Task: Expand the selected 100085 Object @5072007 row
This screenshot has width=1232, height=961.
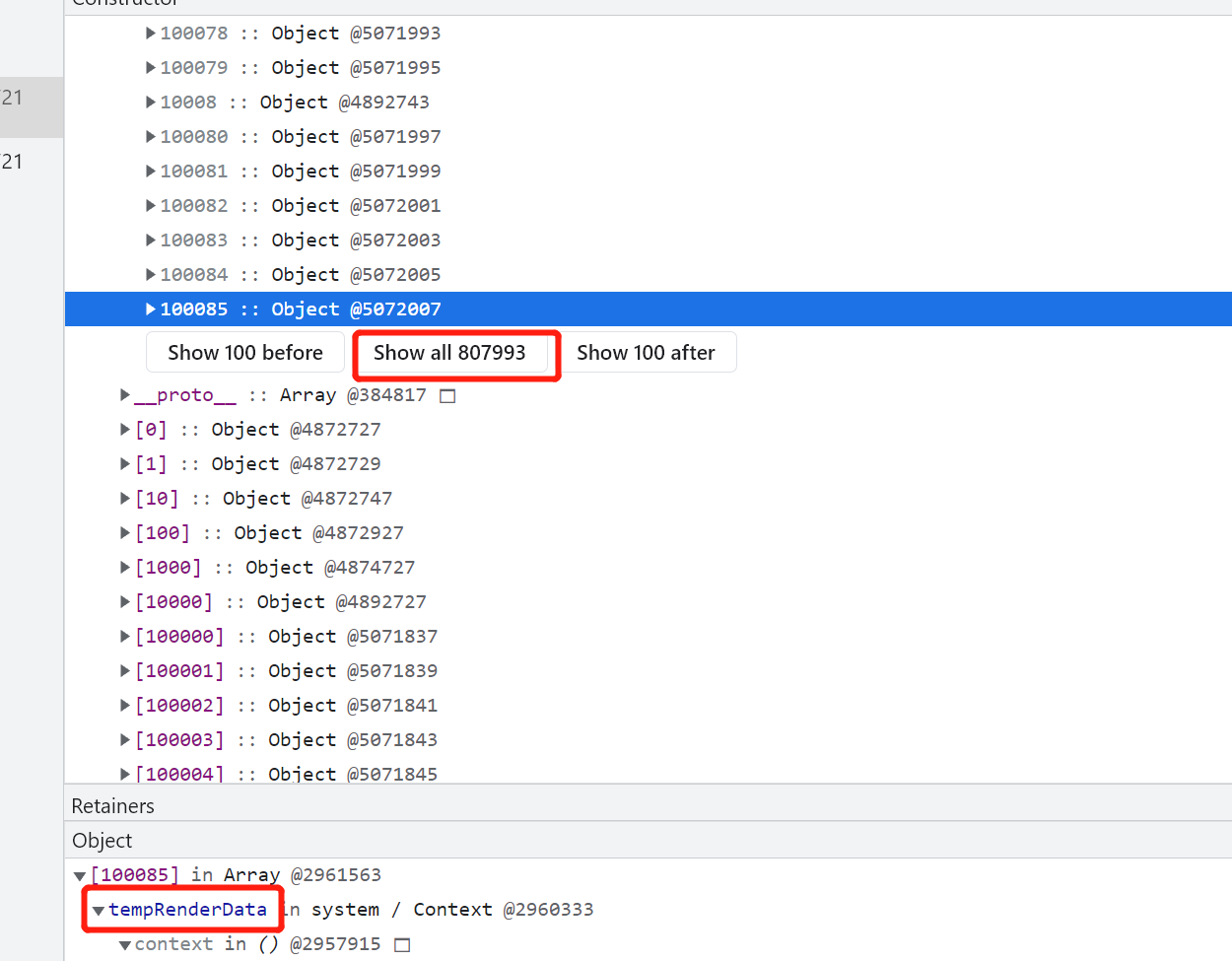Action: 151,309
